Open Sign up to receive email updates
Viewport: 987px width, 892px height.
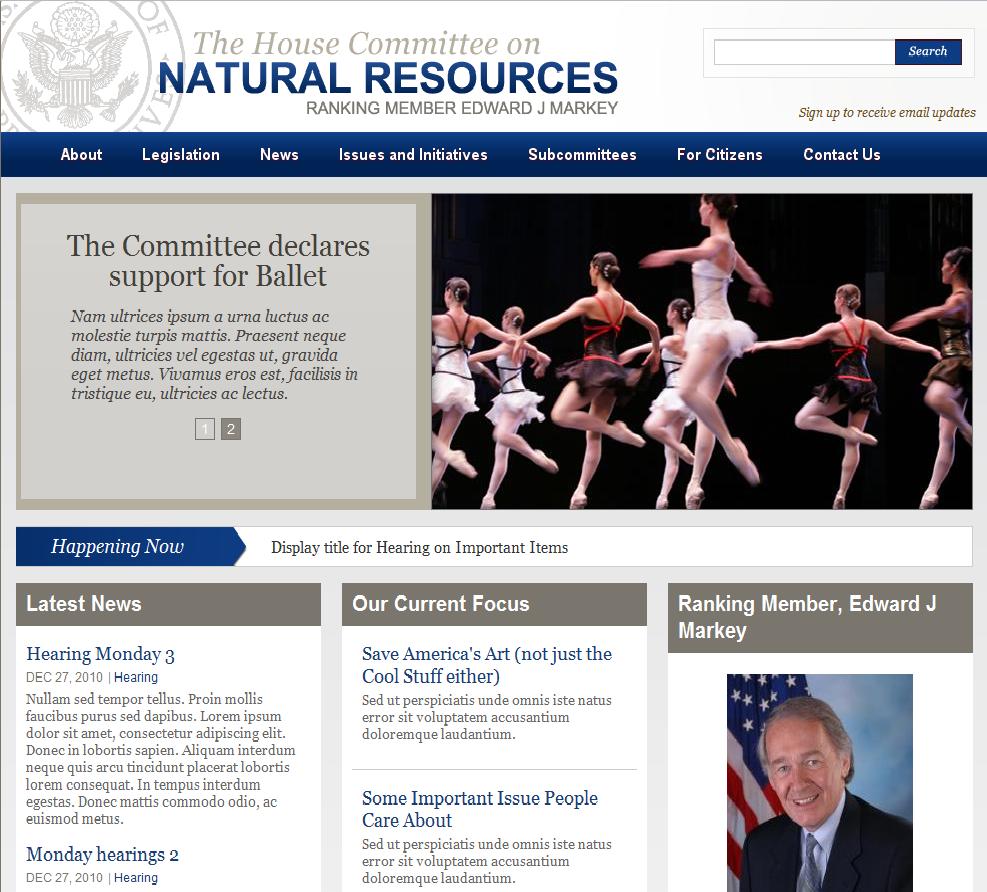pos(886,113)
